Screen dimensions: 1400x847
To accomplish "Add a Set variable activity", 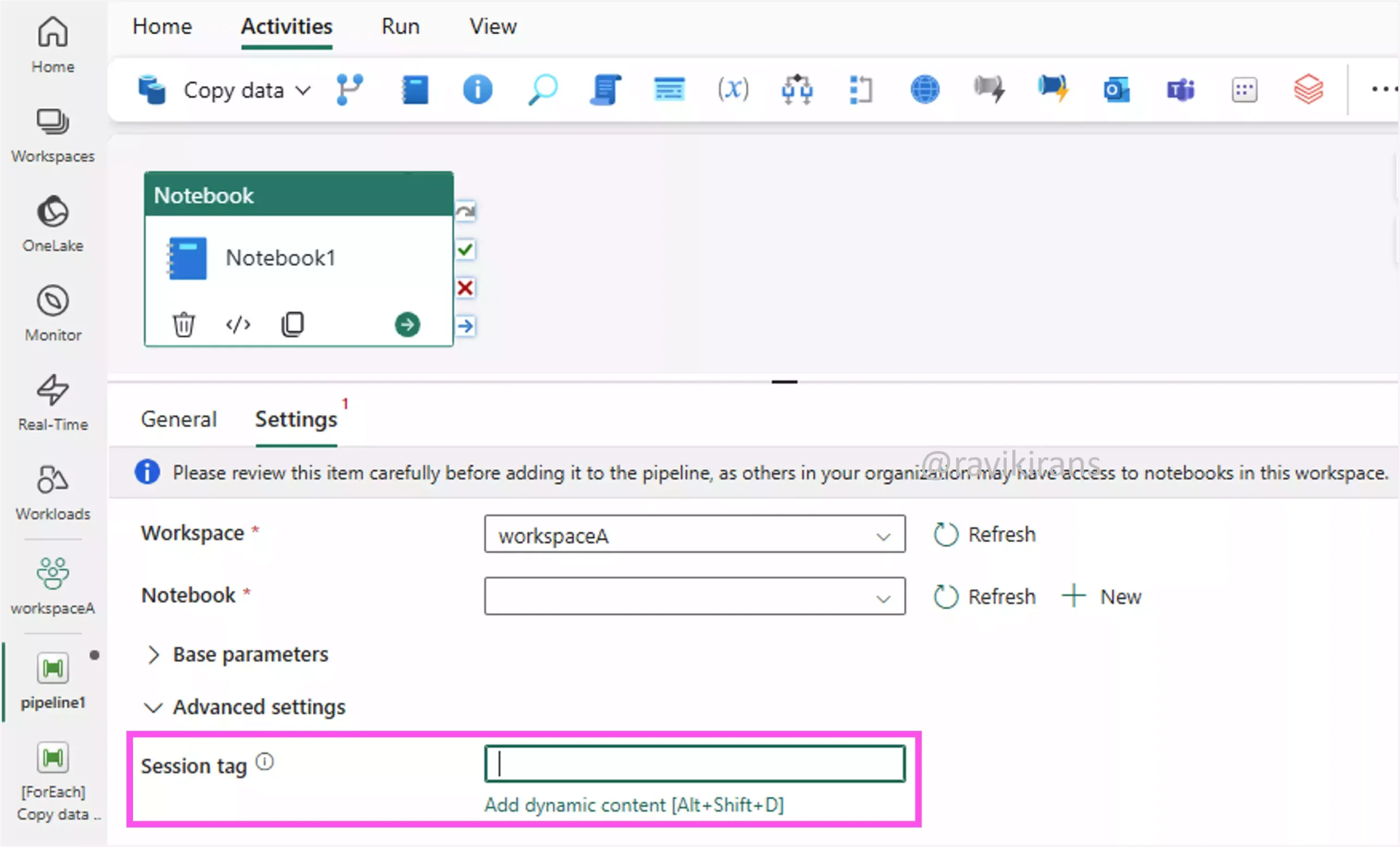I will tap(733, 90).
